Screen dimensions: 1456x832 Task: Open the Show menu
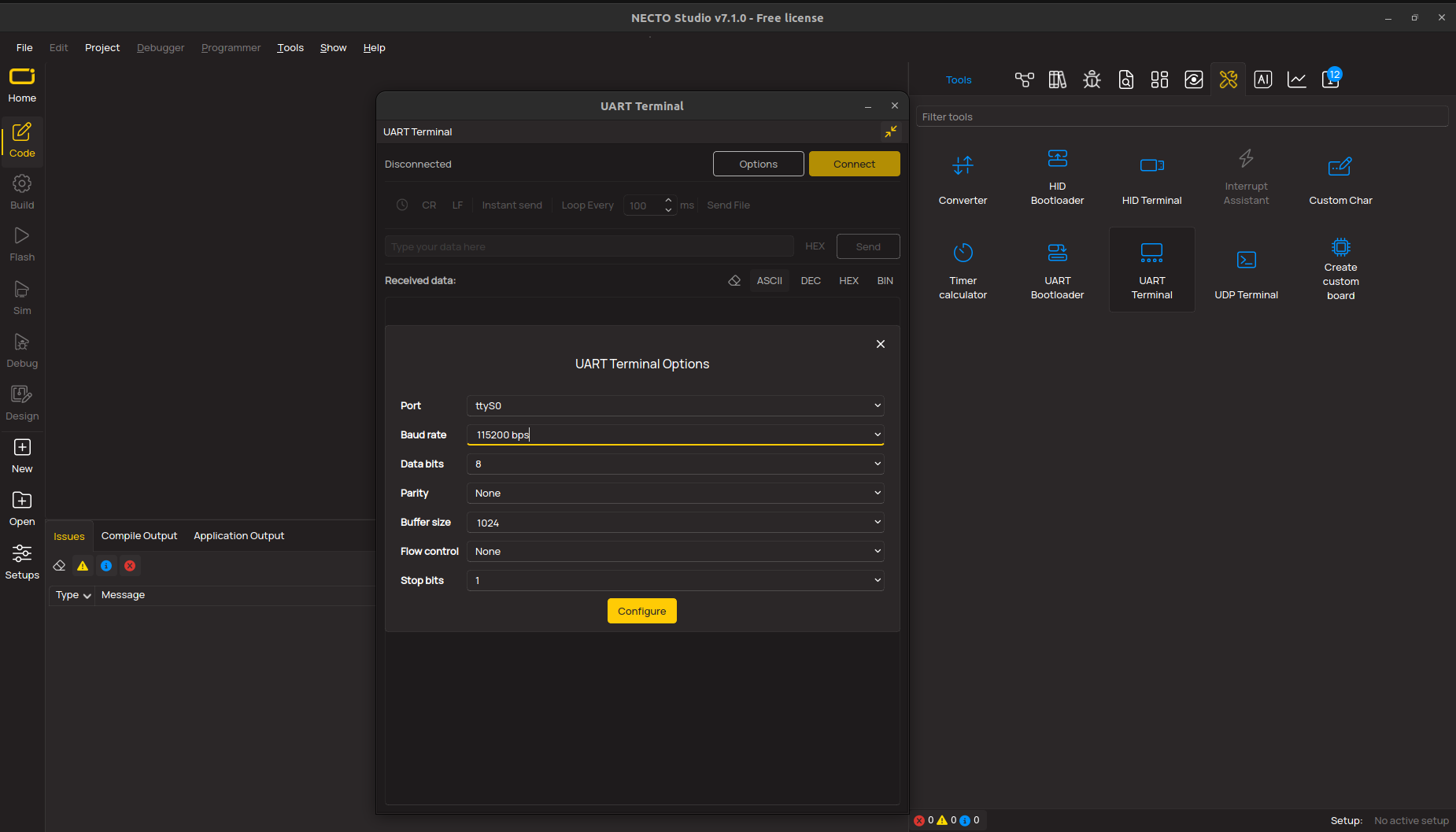[333, 47]
